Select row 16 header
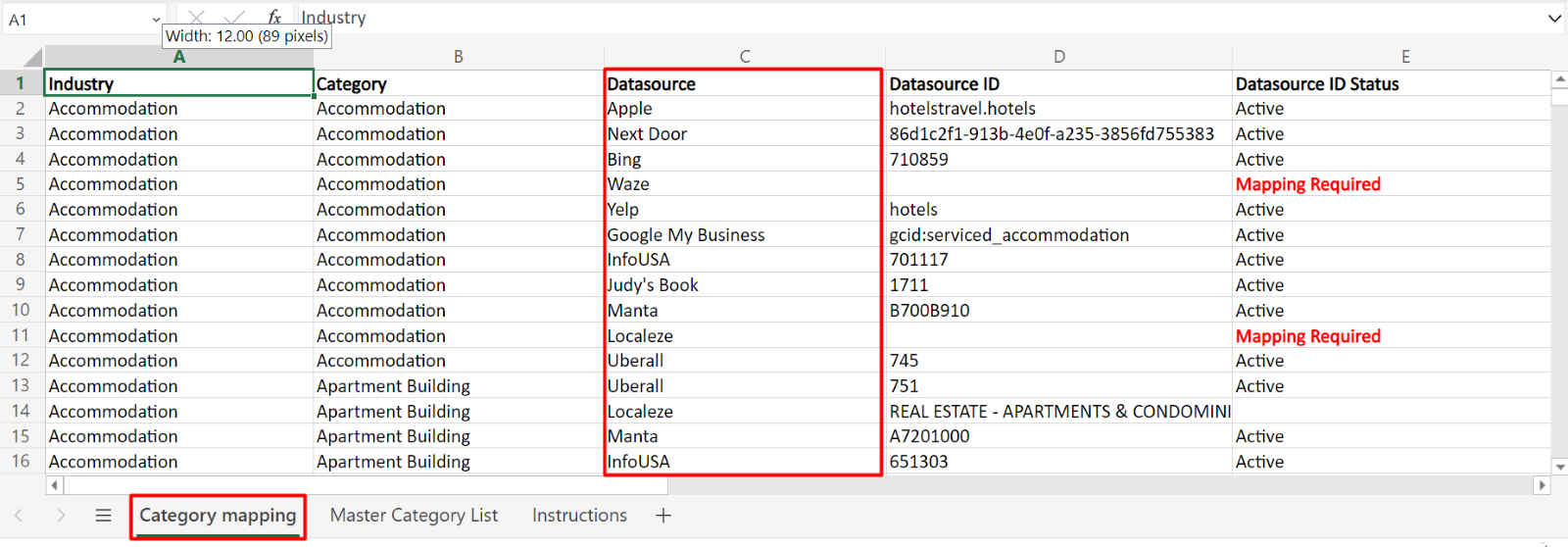Image resolution: width=1568 pixels, height=547 pixels. (21, 461)
